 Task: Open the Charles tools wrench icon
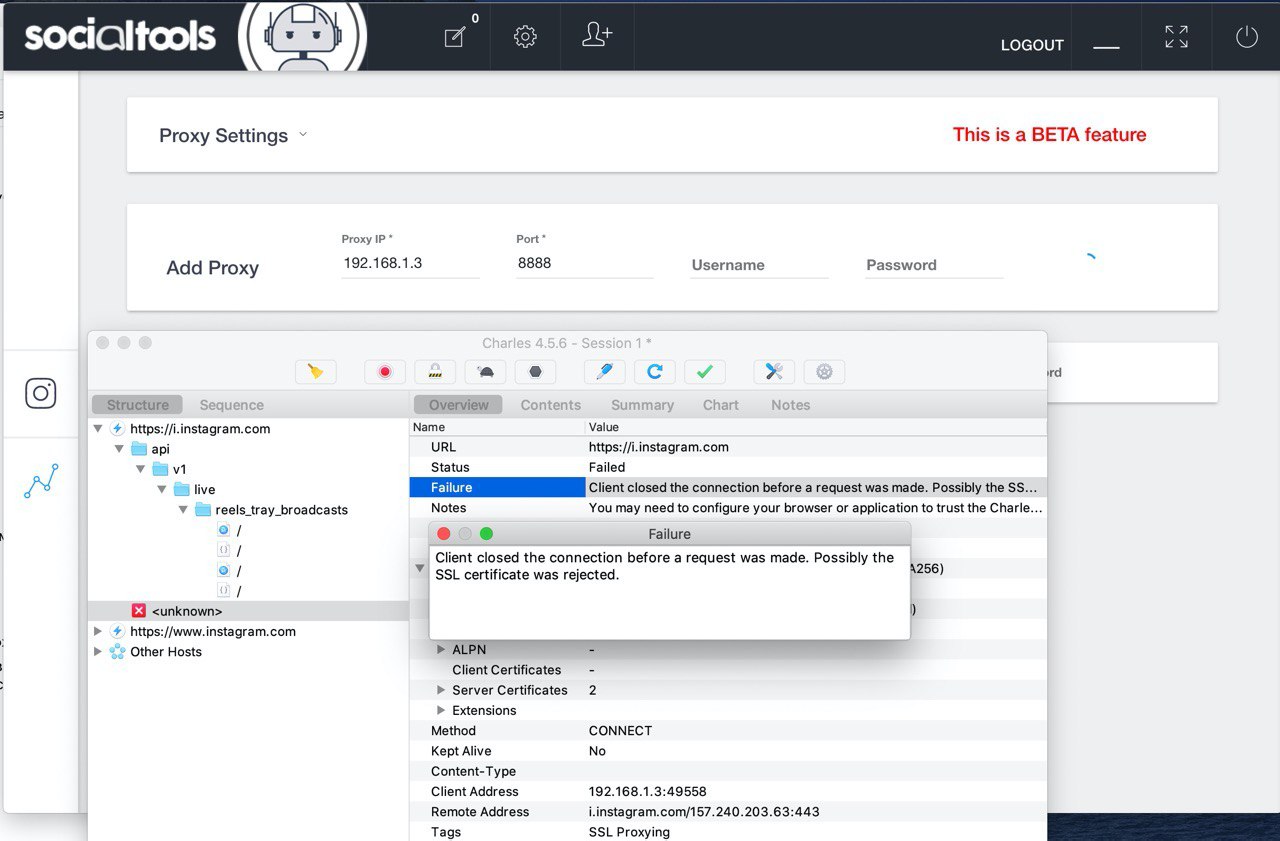tap(774, 372)
